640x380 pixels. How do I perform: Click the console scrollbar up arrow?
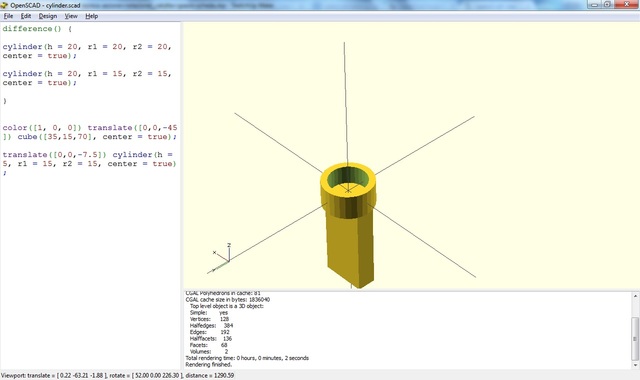click(x=635, y=296)
